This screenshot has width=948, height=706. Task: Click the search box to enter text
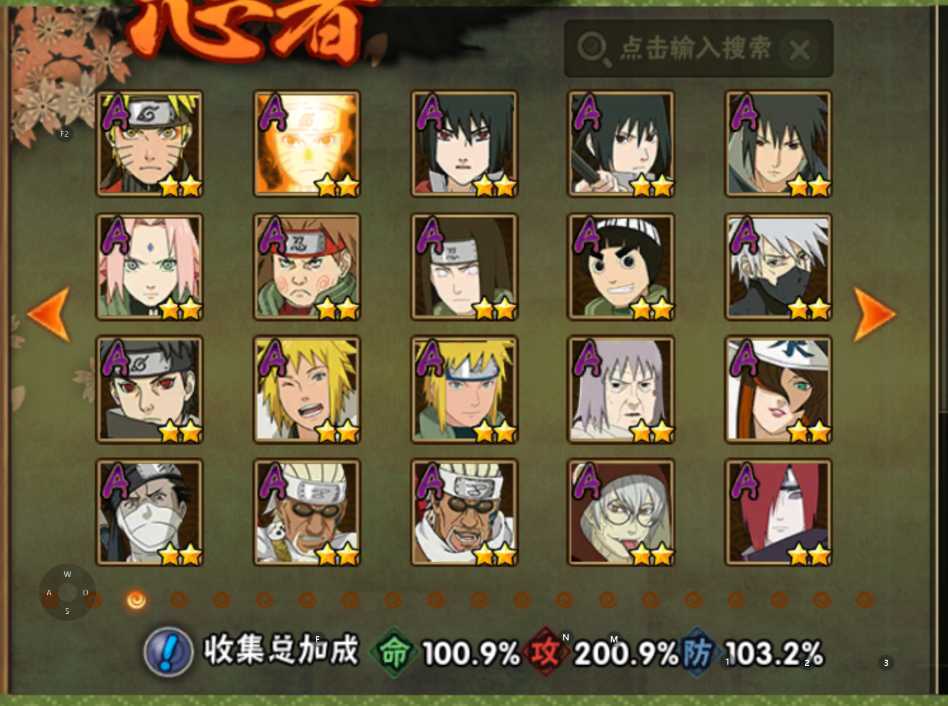click(x=698, y=48)
